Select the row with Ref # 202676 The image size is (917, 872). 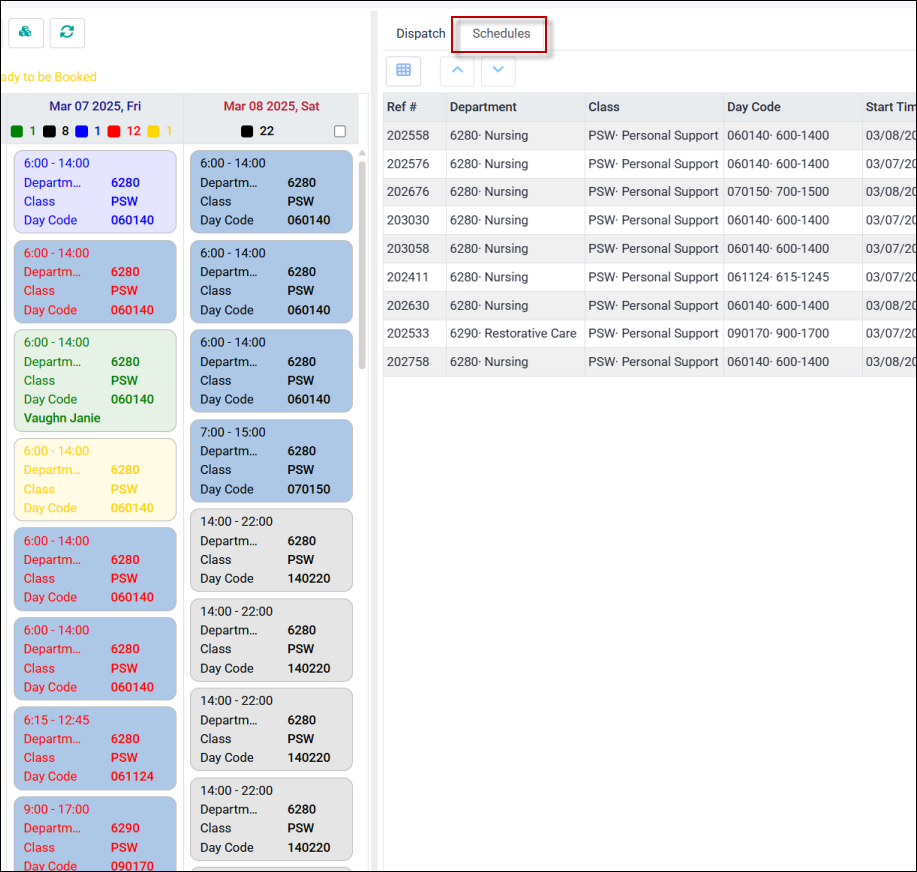coord(650,192)
